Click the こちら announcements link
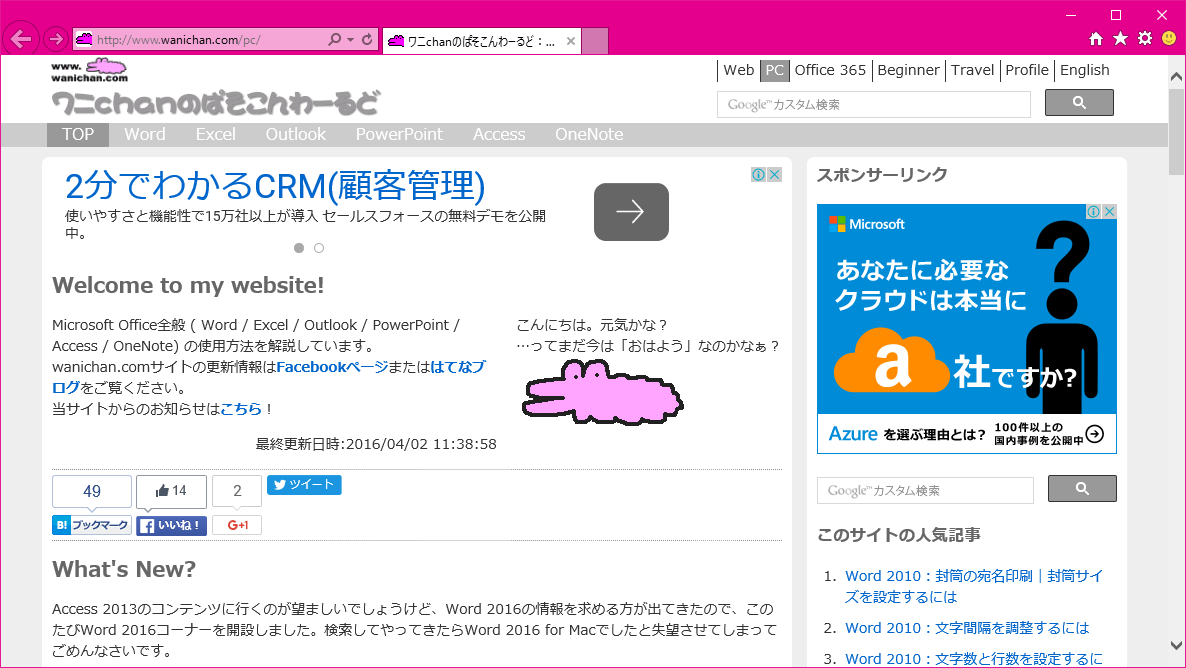The height and width of the screenshot is (668, 1186). tap(241, 409)
